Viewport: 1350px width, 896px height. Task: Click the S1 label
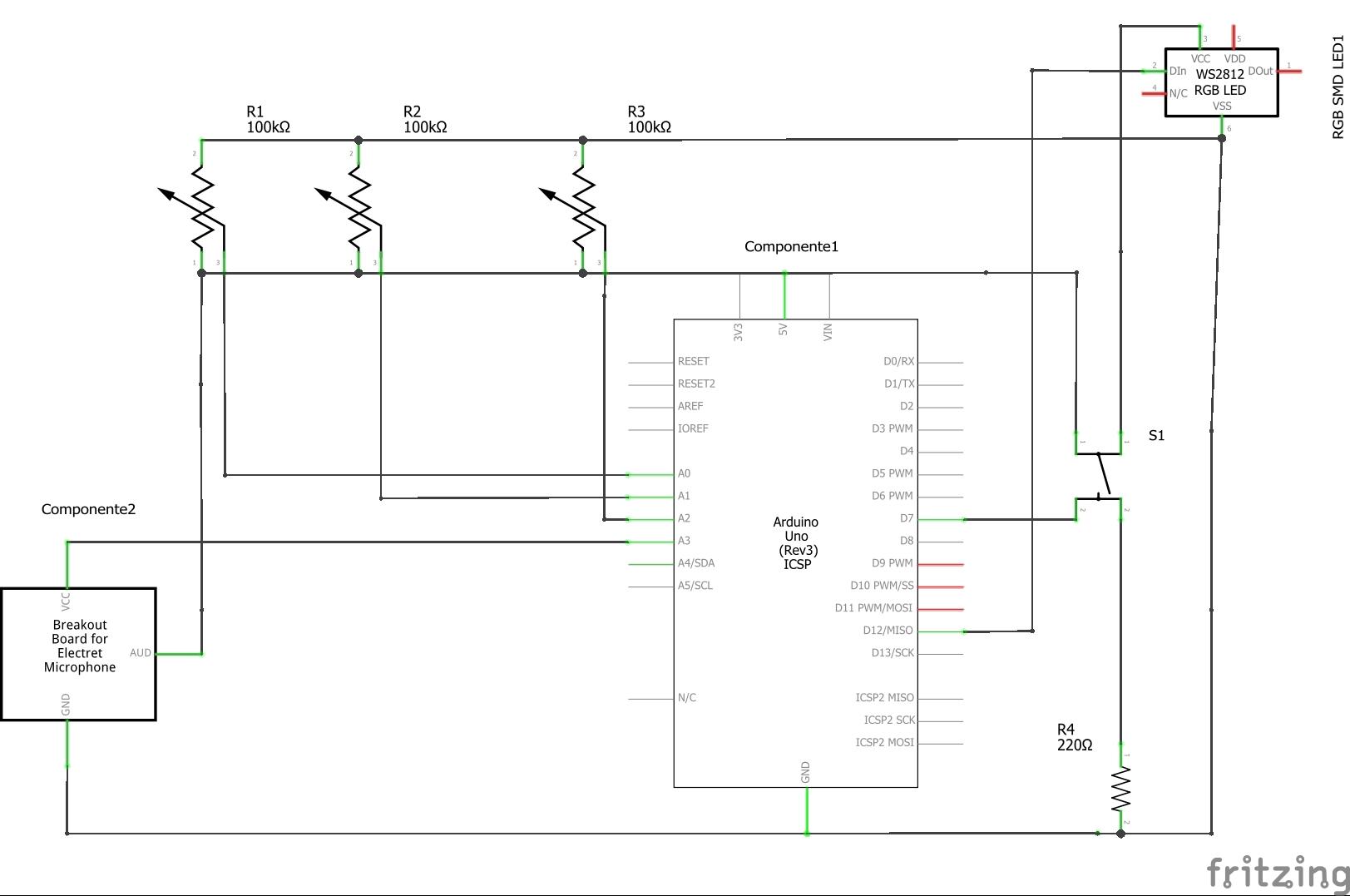(x=1156, y=435)
